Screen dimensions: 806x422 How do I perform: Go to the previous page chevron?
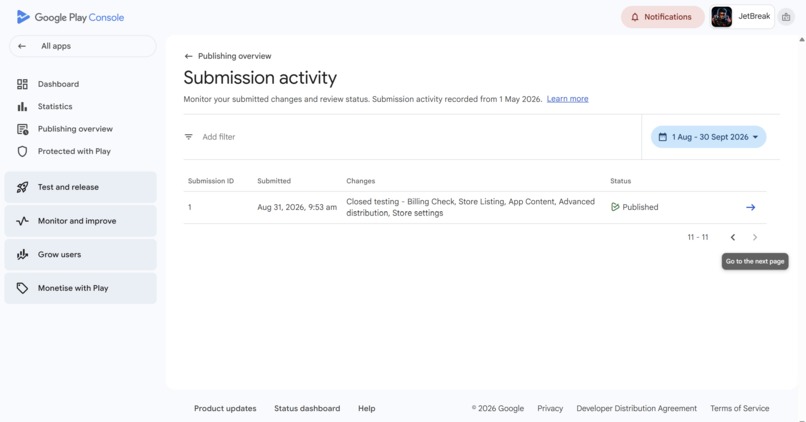733,237
